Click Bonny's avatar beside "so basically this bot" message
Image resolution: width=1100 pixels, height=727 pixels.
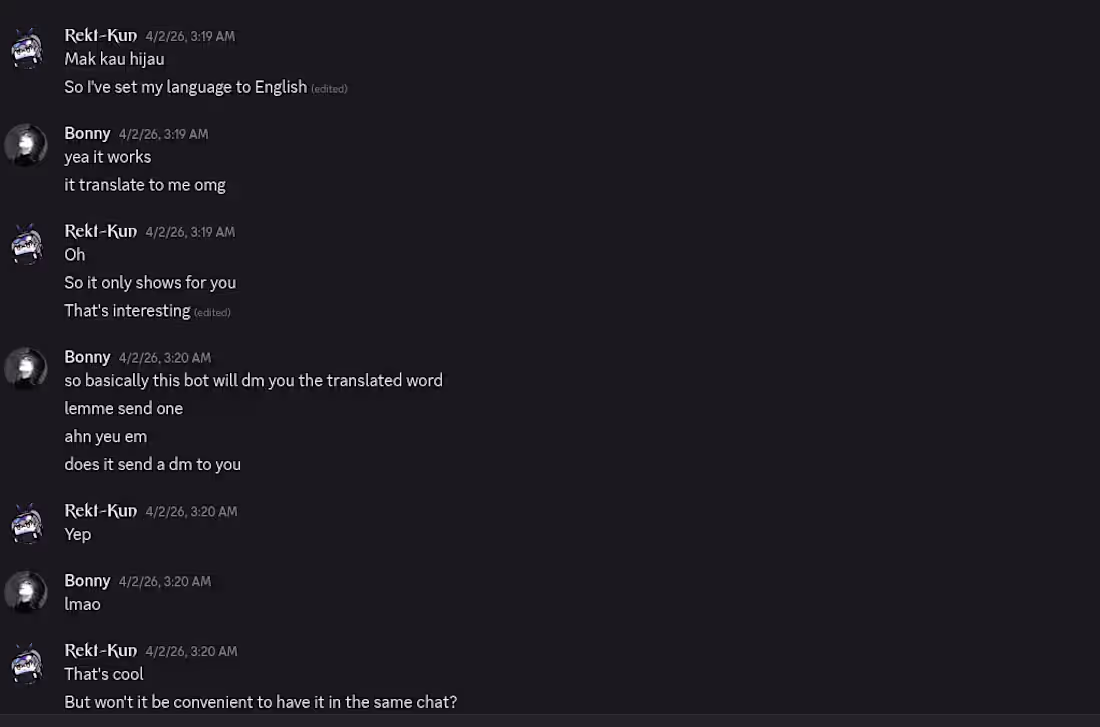pyautogui.click(x=26, y=368)
